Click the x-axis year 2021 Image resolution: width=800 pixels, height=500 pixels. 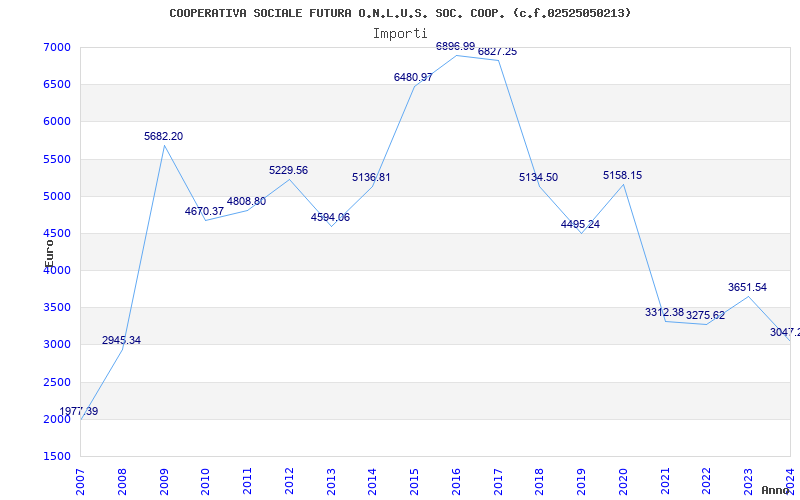665,481
